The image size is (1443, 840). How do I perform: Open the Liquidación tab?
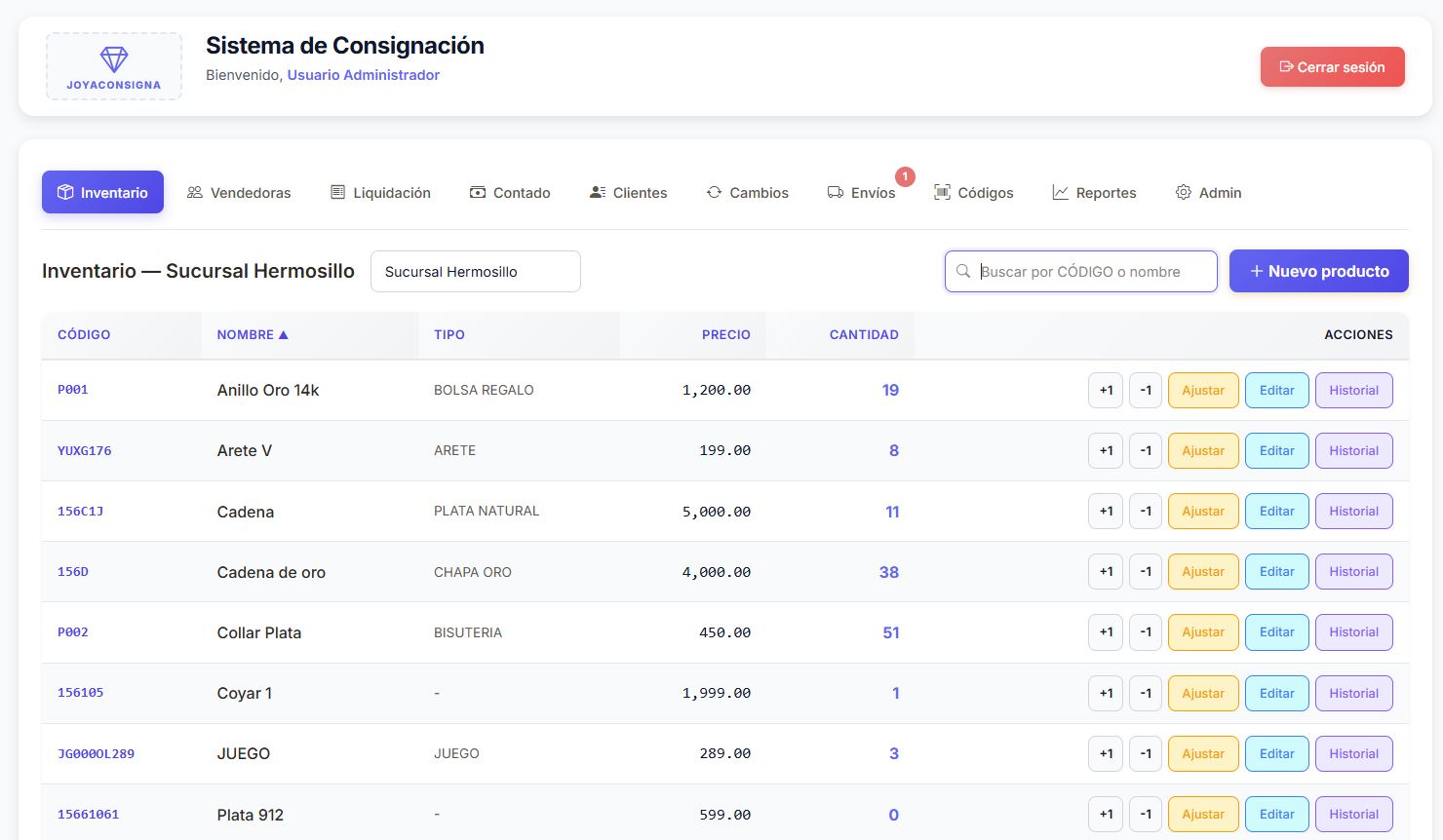380,193
